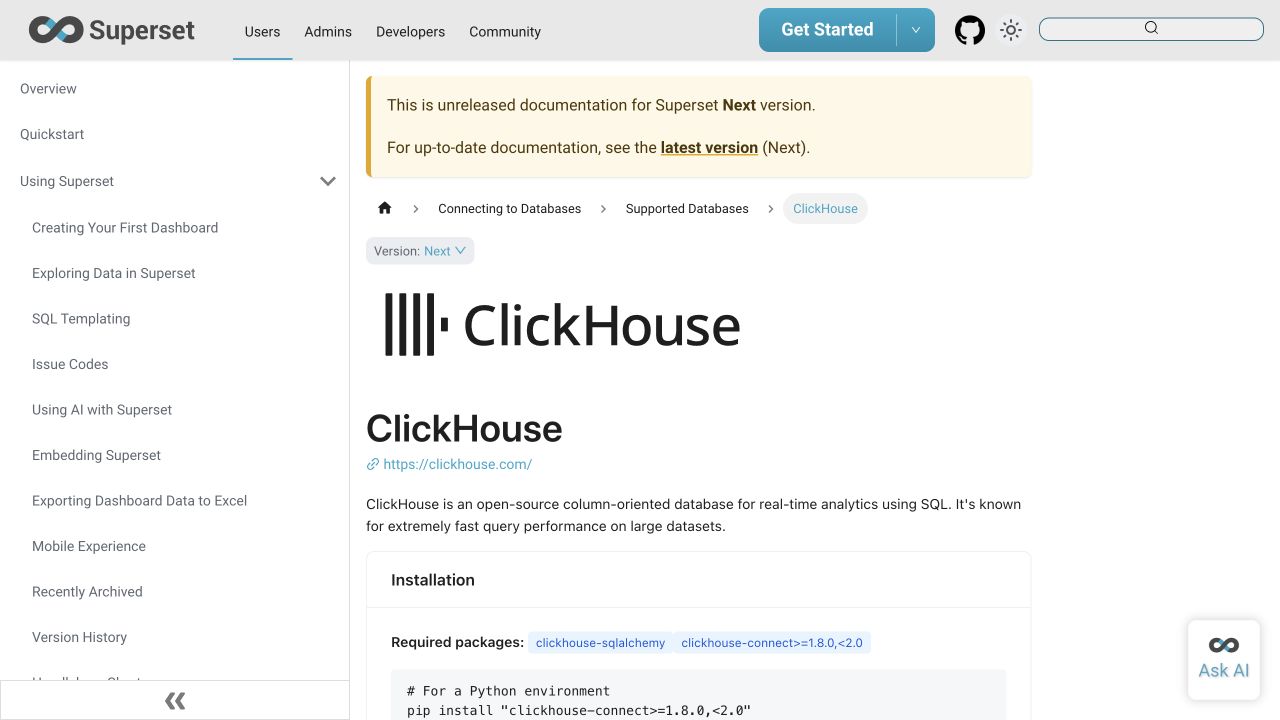Open the home breadcrumb icon
Image resolution: width=1280 pixels, height=720 pixels.
pyautogui.click(x=385, y=208)
